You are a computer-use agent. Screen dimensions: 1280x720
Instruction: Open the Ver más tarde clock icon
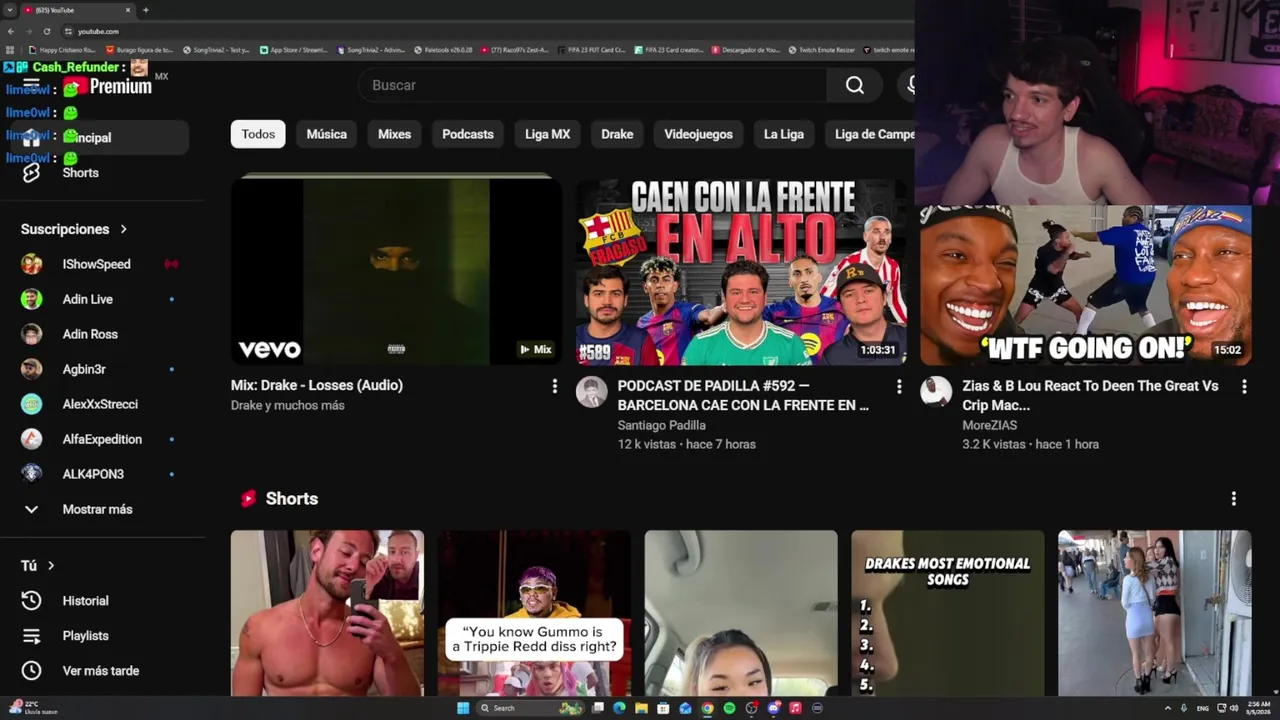31,671
